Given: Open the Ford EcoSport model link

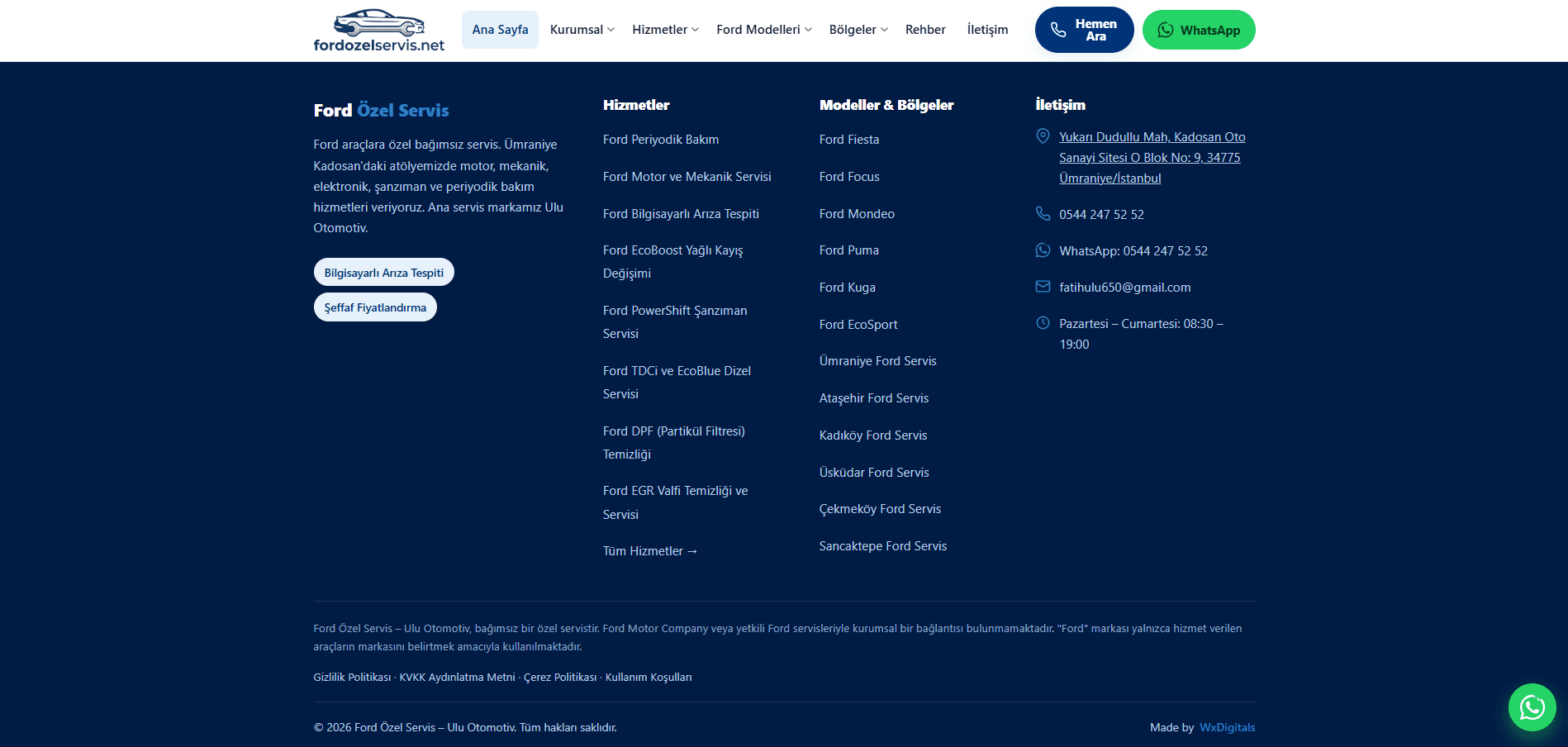Looking at the screenshot, I should pyautogui.click(x=858, y=325).
